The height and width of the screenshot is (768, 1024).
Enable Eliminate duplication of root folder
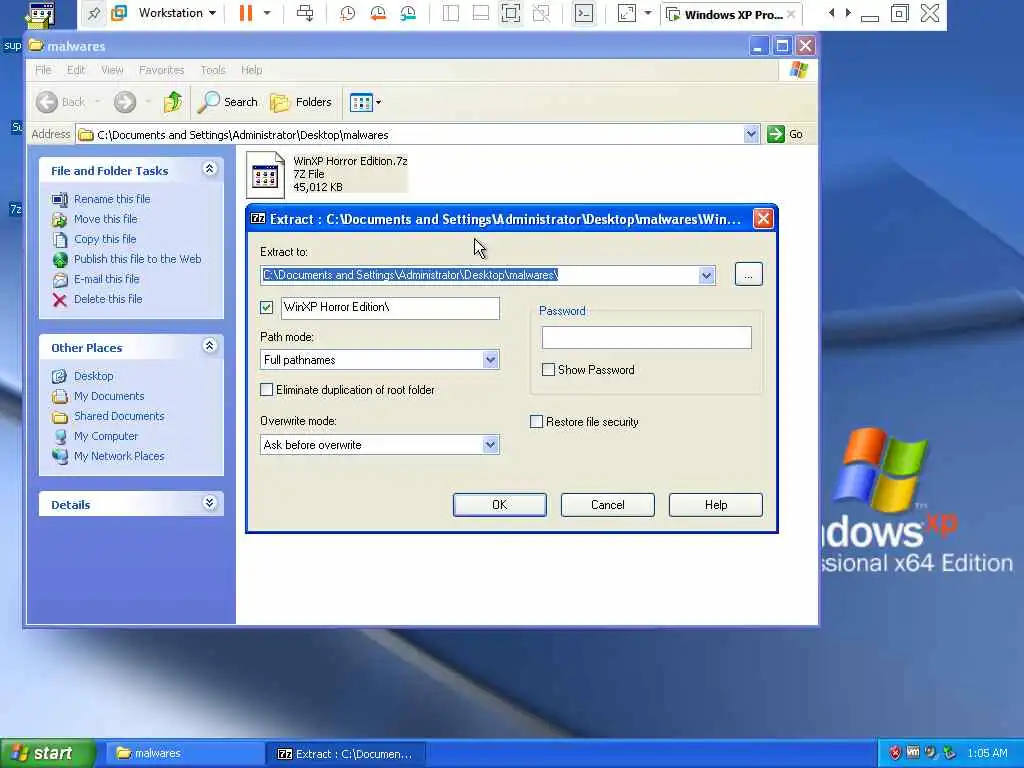pos(266,390)
